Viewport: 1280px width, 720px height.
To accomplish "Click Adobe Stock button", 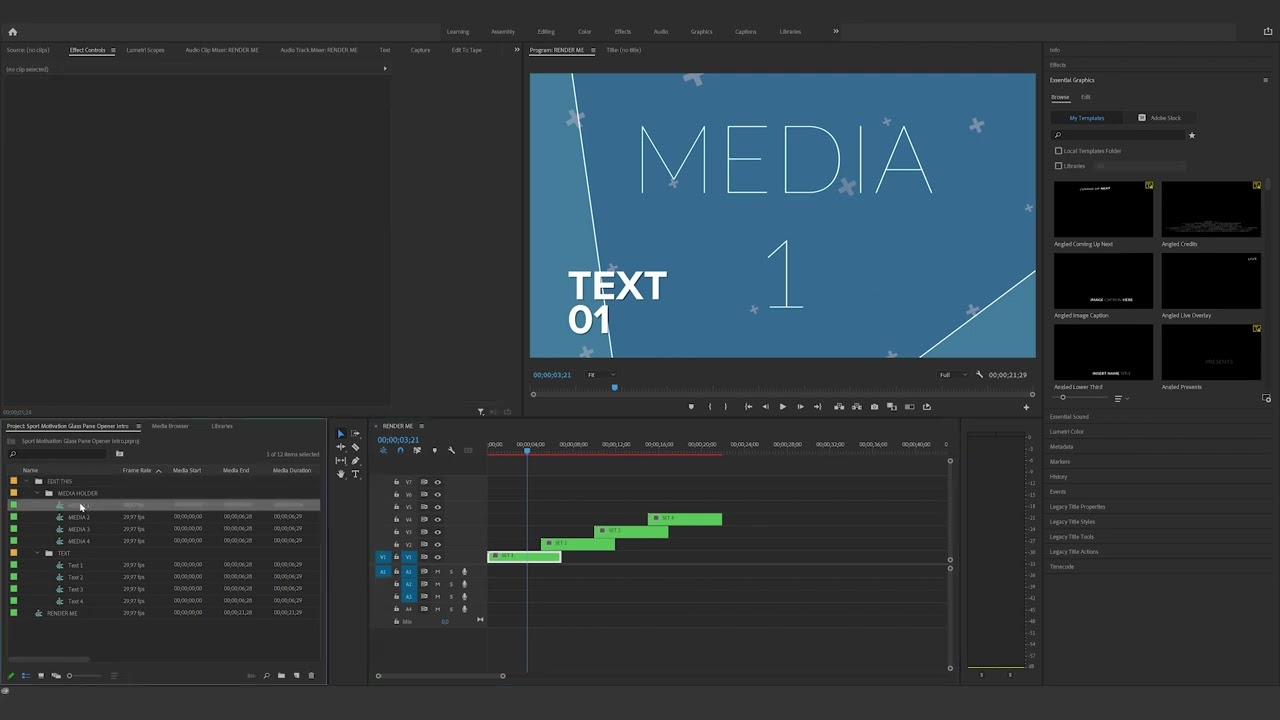I will click(x=1160, y=118).
